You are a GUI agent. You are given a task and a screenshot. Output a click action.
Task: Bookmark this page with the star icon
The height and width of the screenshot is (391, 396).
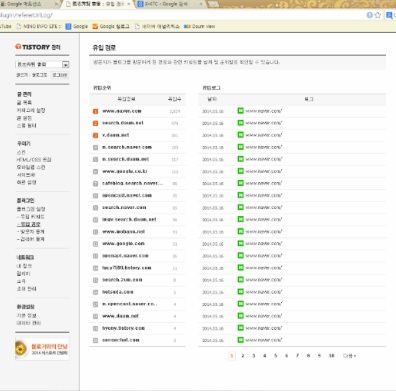[378, 15]
